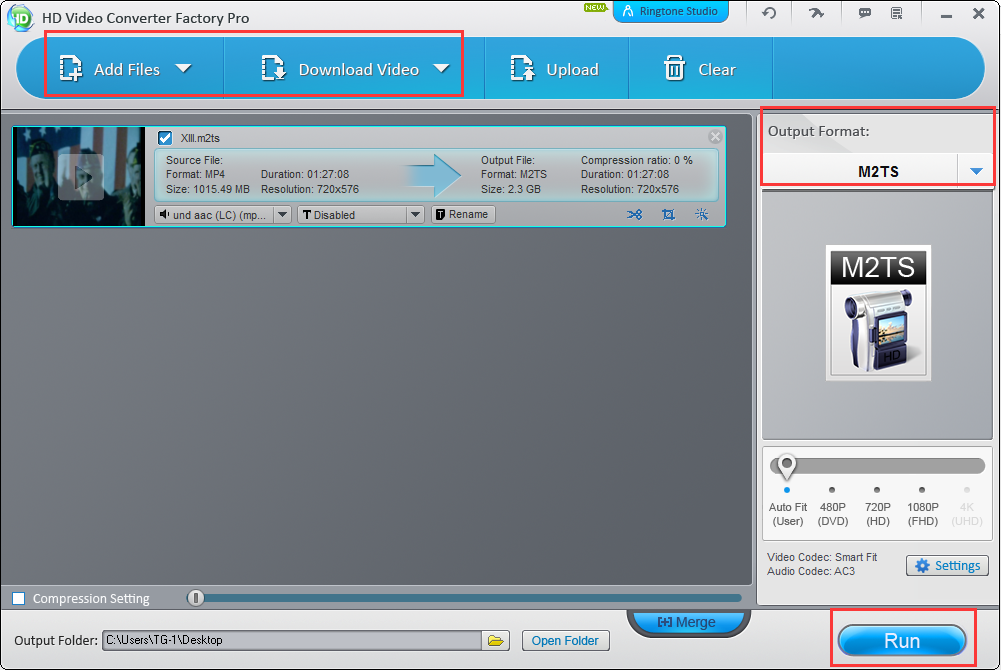
Task: Click the Upload page-arrow icon
Action: pos(522,68)
